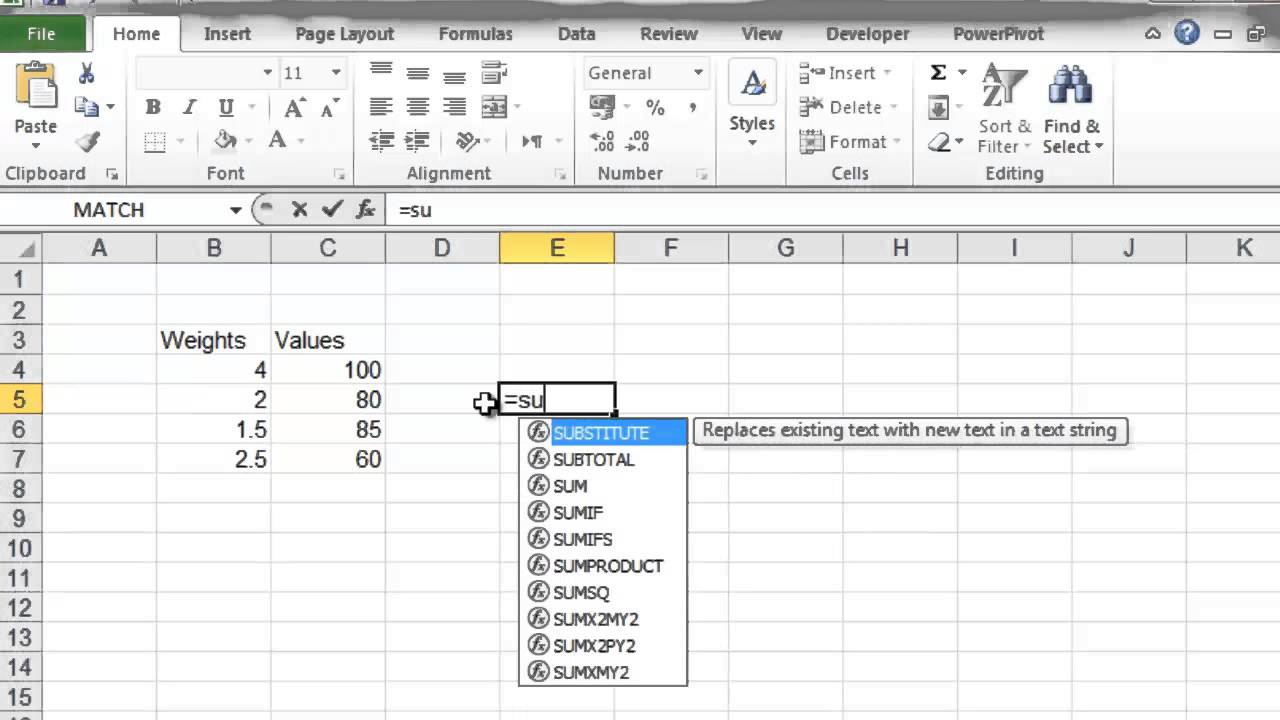Image resolution: width=1280 pixels, height=720 pixels.
Task: Click the Insert Function fx button
Action: point(366,210)
